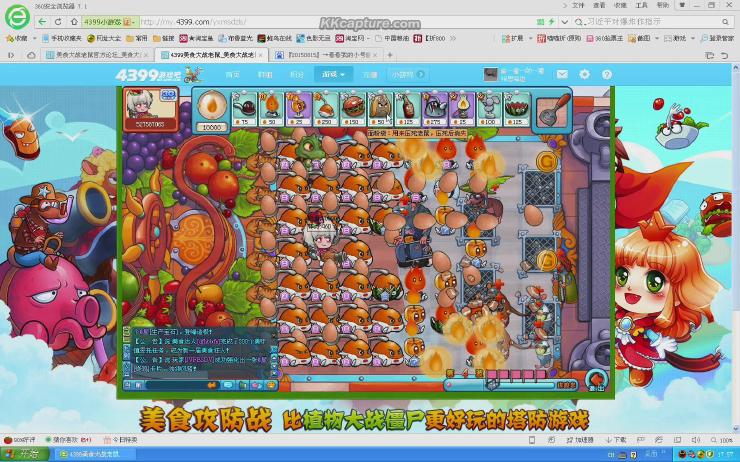Choose the grey mouse card costing 100
Image resolution: width=740 pixels, height=462 pixels.
pos(489,109)
